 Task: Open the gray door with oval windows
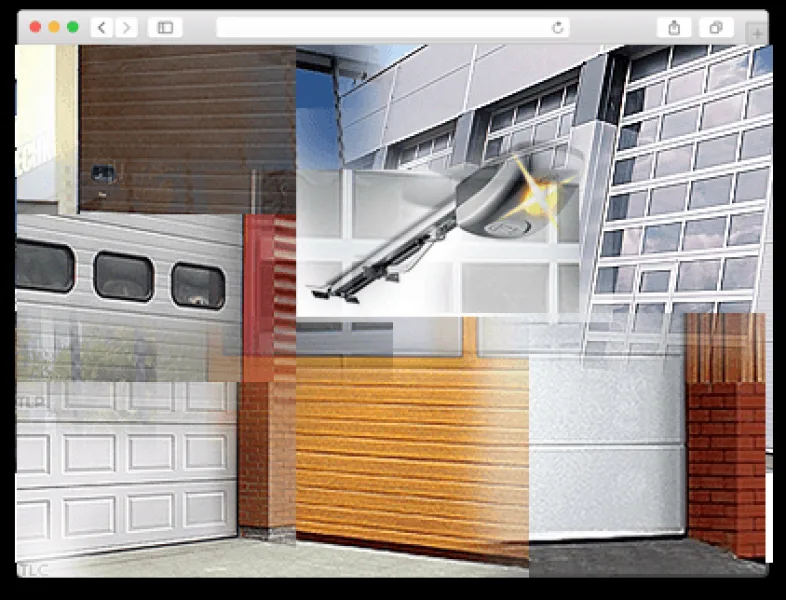[x=129, y=296]
